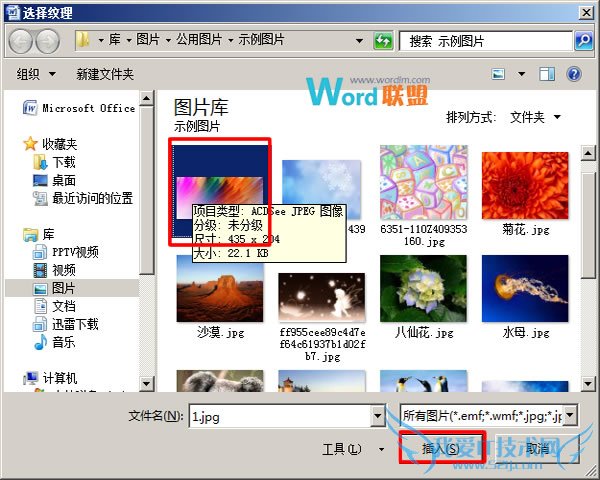Click the 6351-110Z409353160.jpg file name
Image resolution: width=600 pixels, height=480 pixels.
424,235
